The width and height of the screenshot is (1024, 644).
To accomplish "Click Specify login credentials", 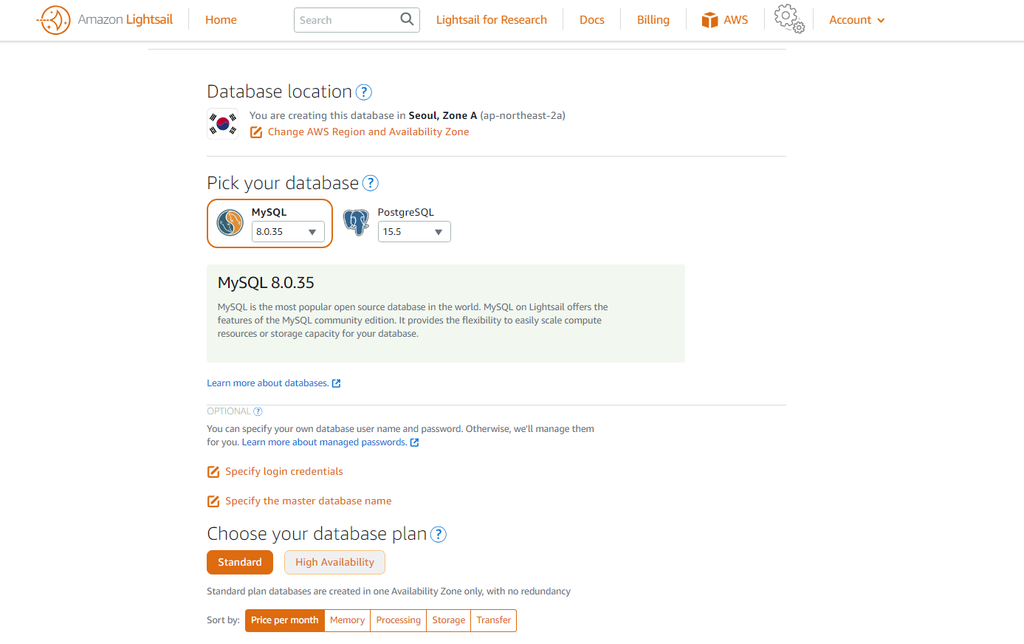I will (284, 472).
